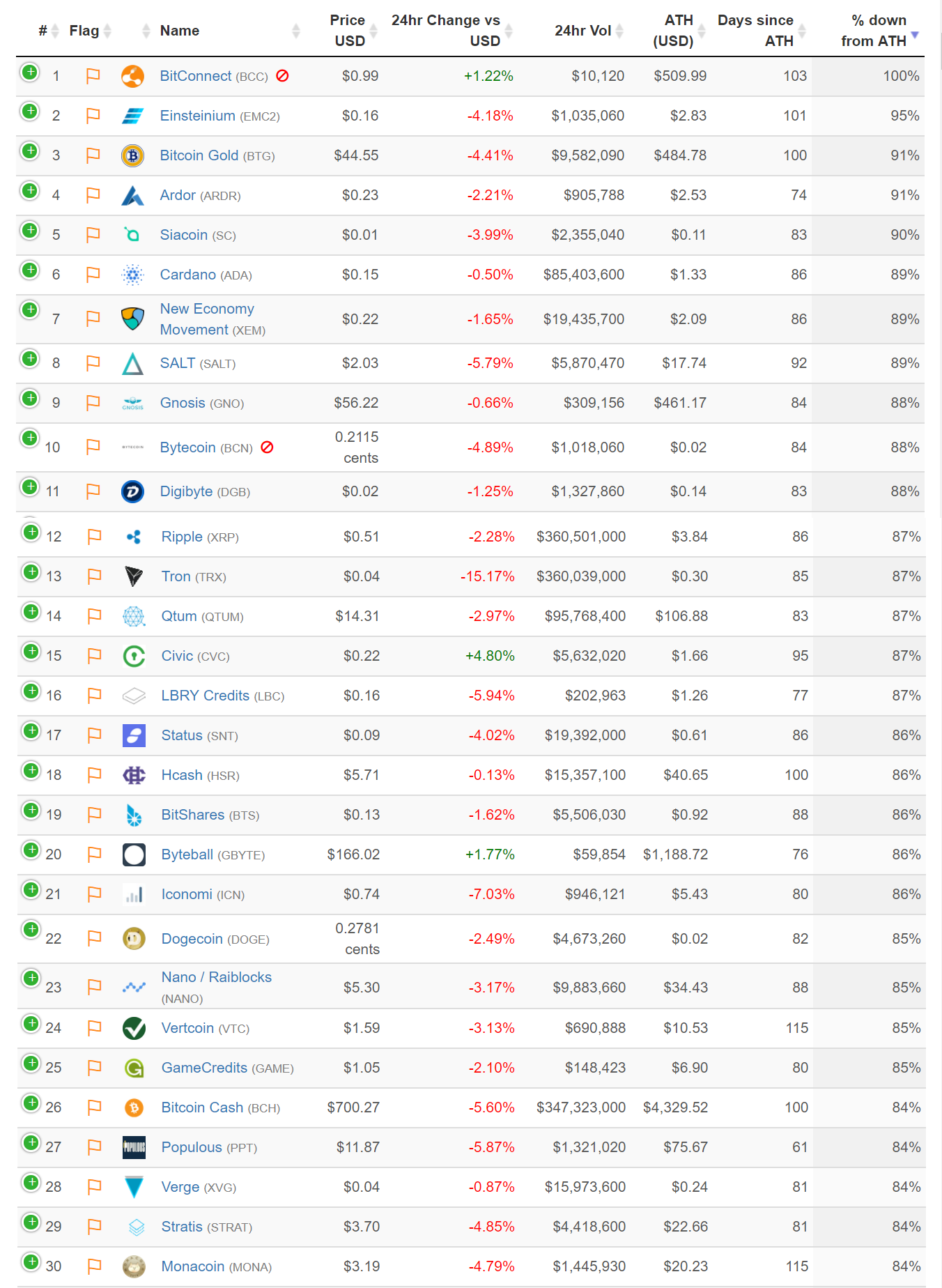
Task: Toggle the flag for Einsteinium row
Action: click(x=93, y=116)
